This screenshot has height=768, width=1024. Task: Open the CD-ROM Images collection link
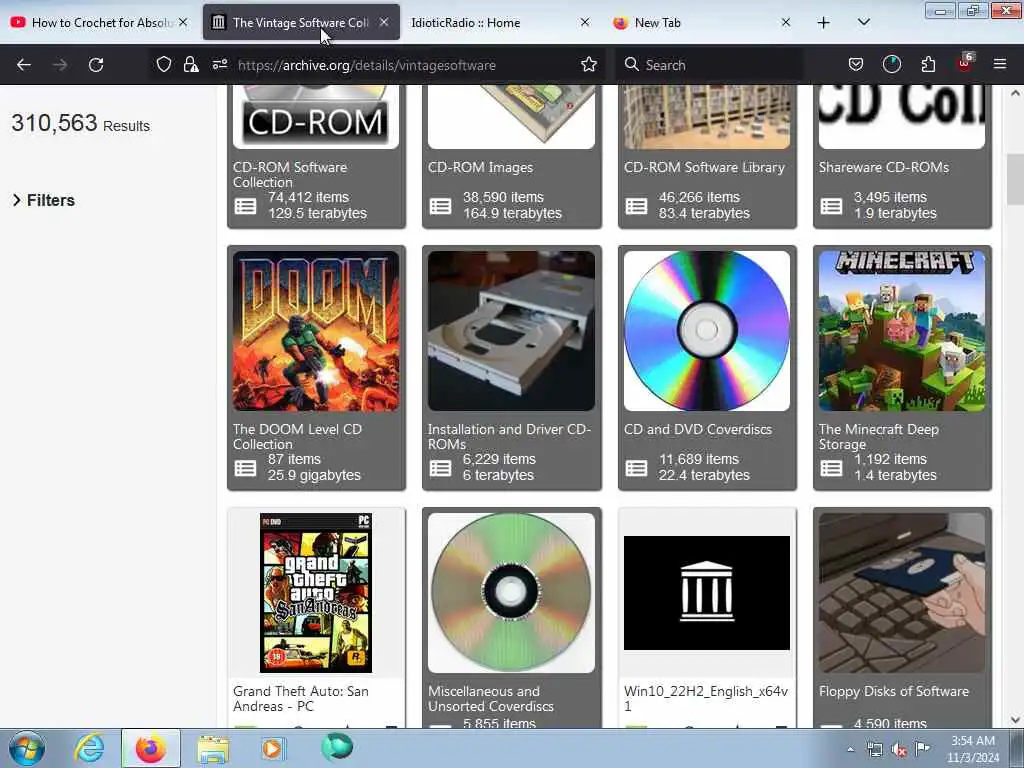pyautogui.click(x=480, y=167)
